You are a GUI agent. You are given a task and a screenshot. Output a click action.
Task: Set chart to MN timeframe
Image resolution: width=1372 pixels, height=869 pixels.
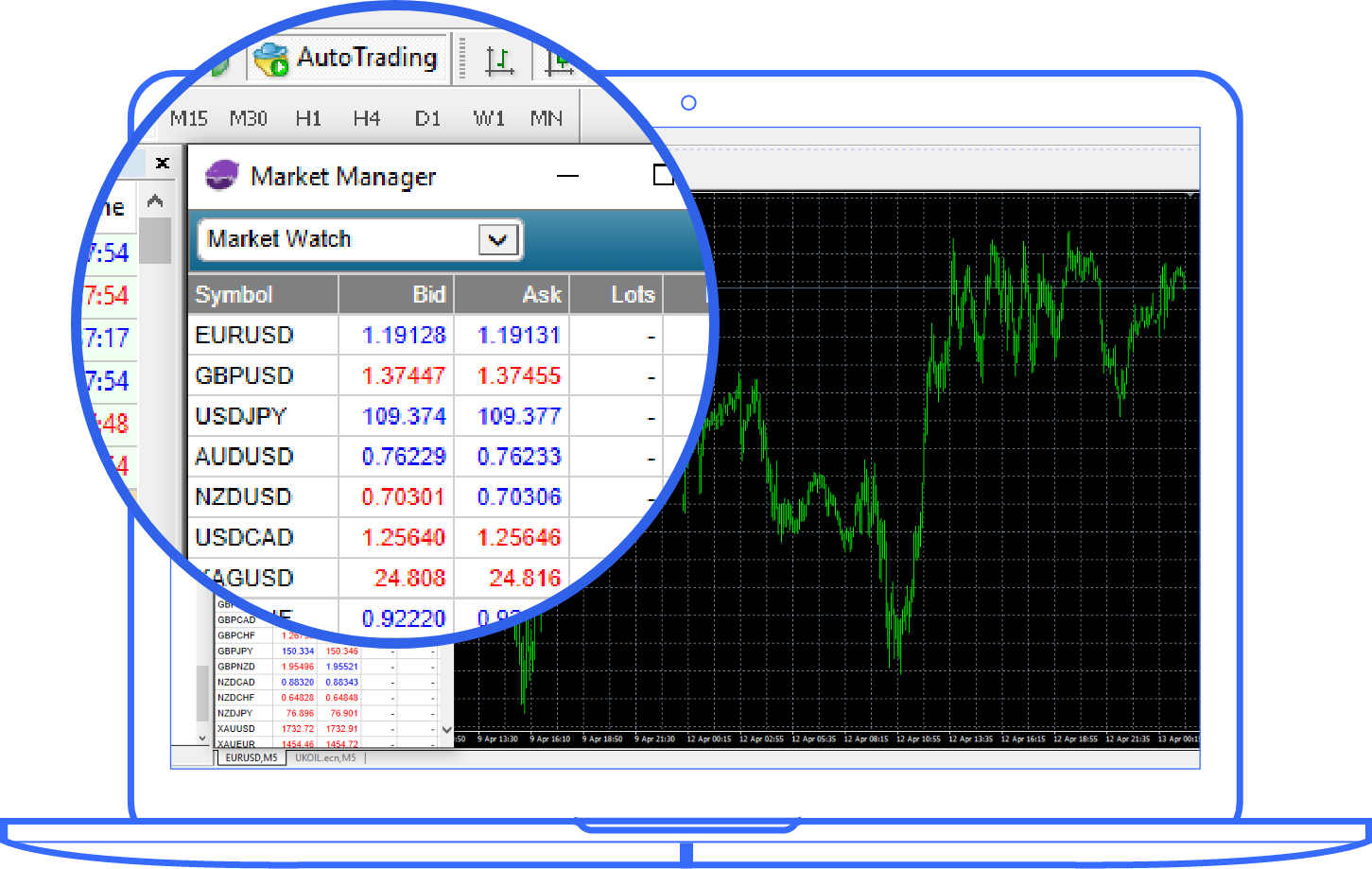tap(546, 118)
